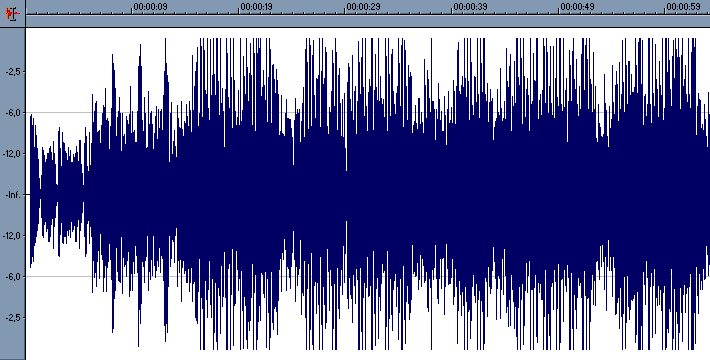Click the upper -12,0 dB scale label
The height and width of the screenshot is (360, 710).
pyautogui.click(x=11, y=154)
